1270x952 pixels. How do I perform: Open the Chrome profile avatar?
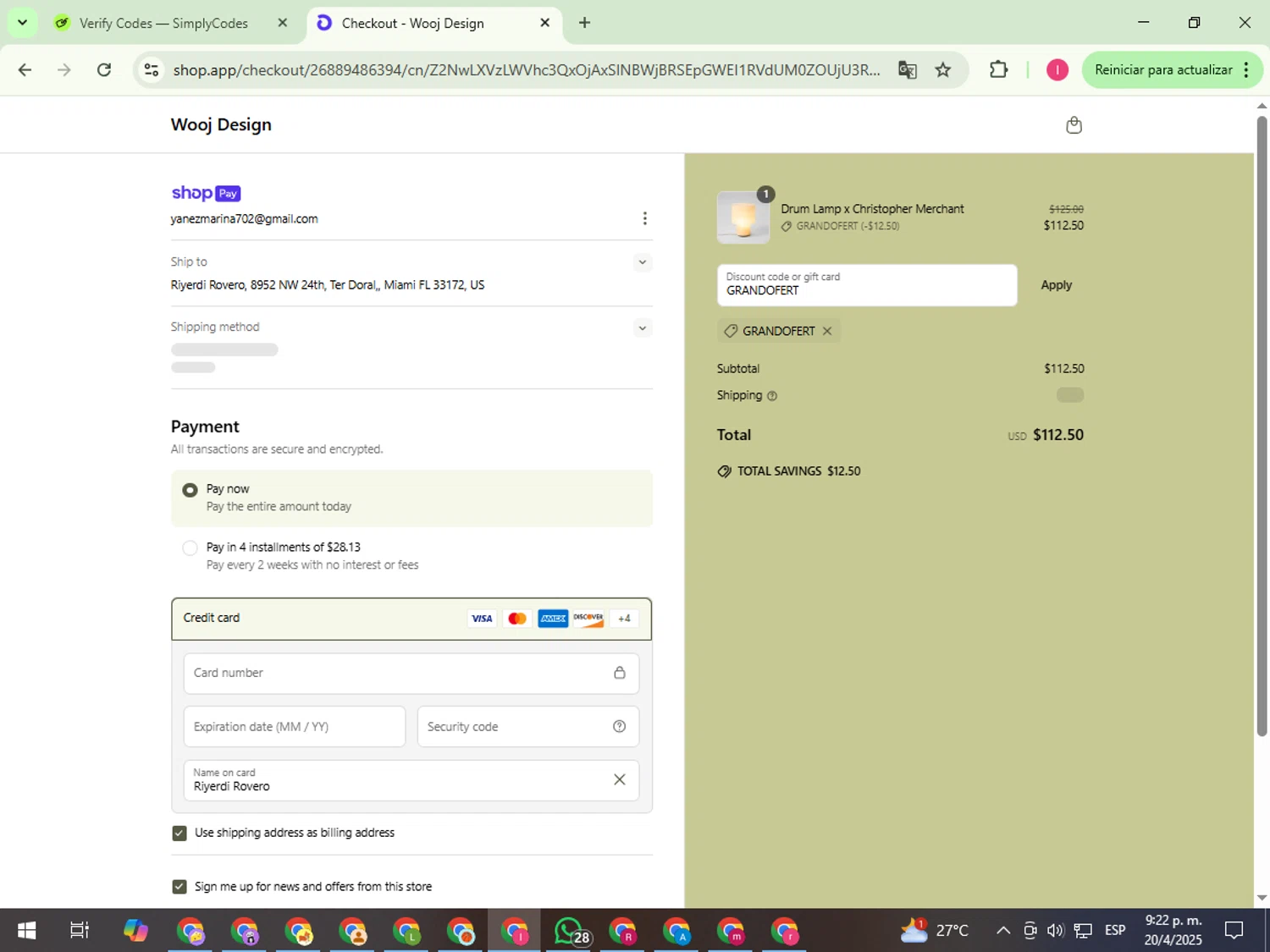[x=1057, y=70]
